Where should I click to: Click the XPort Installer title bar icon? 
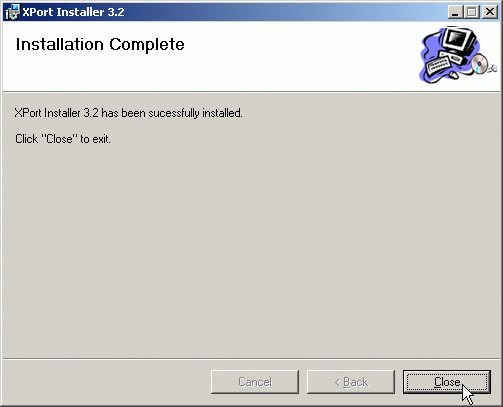pyautogui.click(x=12, y=12)
